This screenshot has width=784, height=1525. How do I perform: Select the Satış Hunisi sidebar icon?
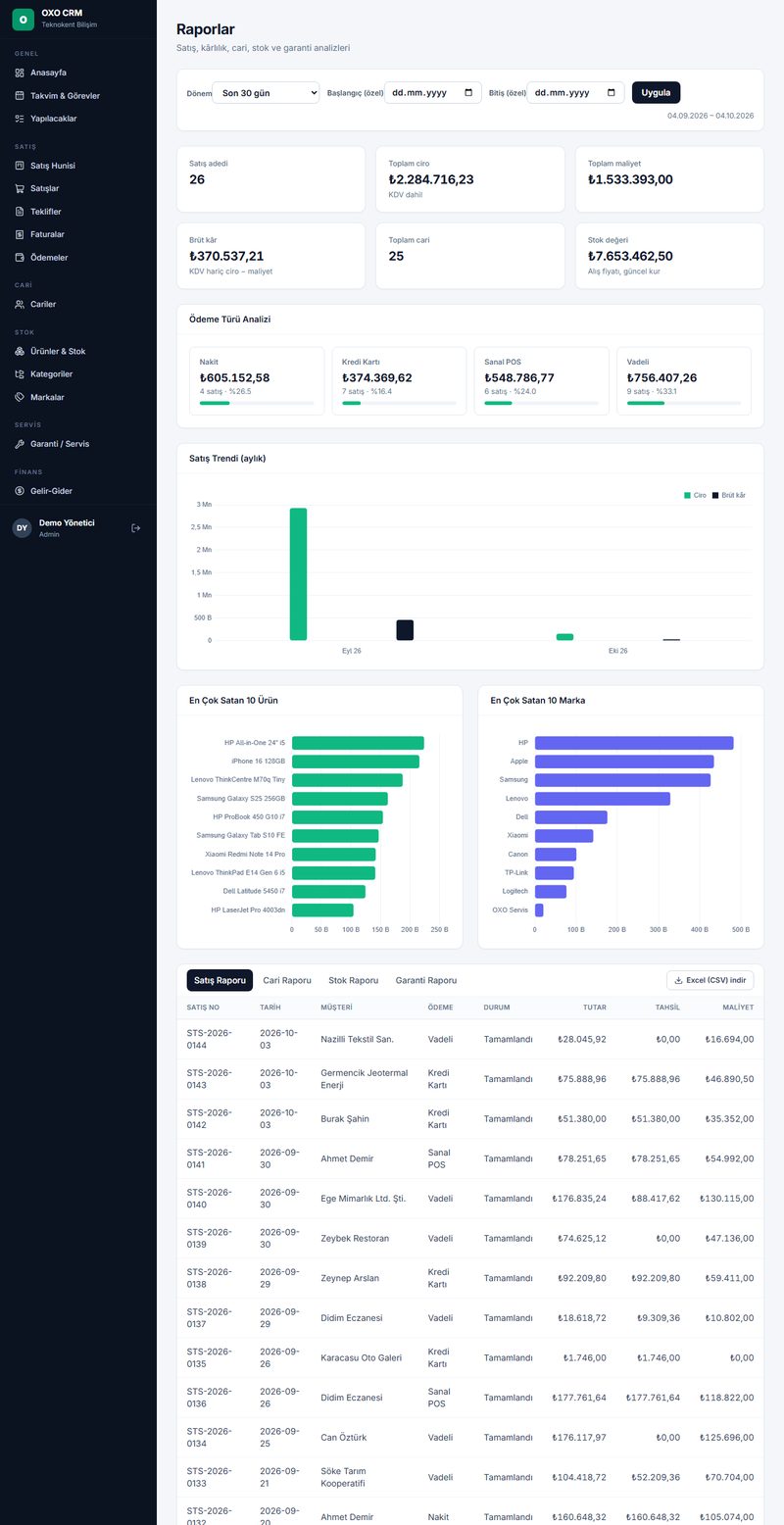point(20,166)
